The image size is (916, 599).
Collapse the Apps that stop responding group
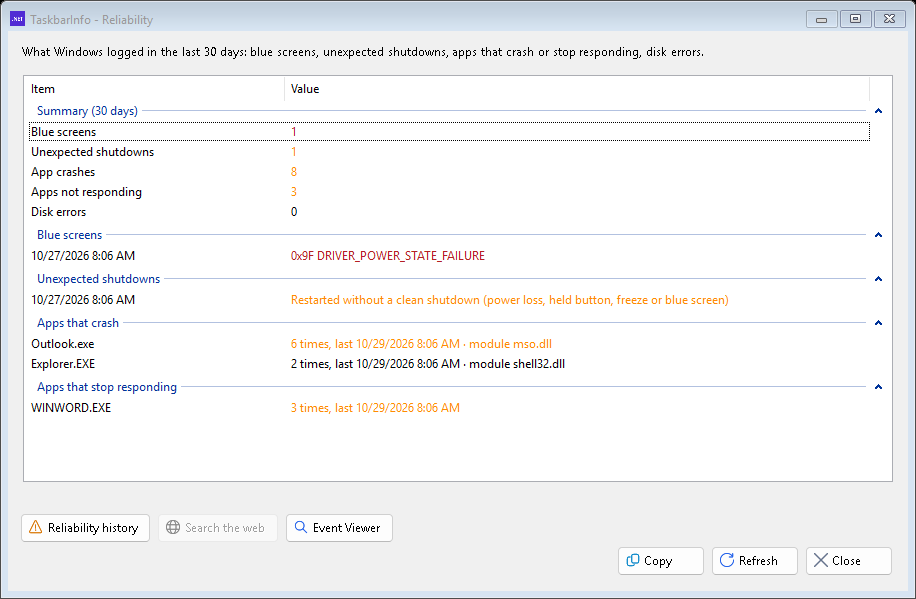(x=878, y=387)
